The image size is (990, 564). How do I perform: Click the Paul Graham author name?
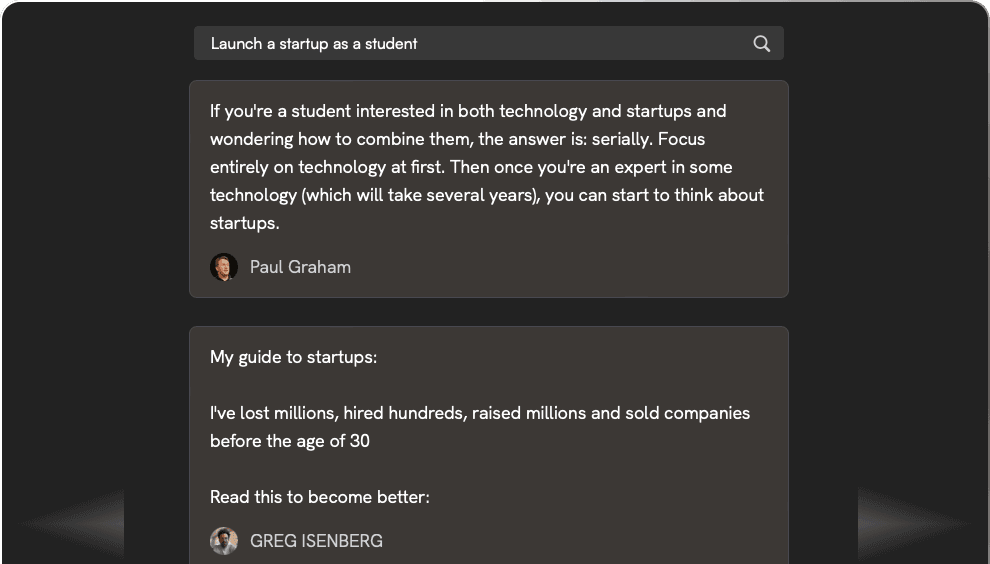coord(300,267)
